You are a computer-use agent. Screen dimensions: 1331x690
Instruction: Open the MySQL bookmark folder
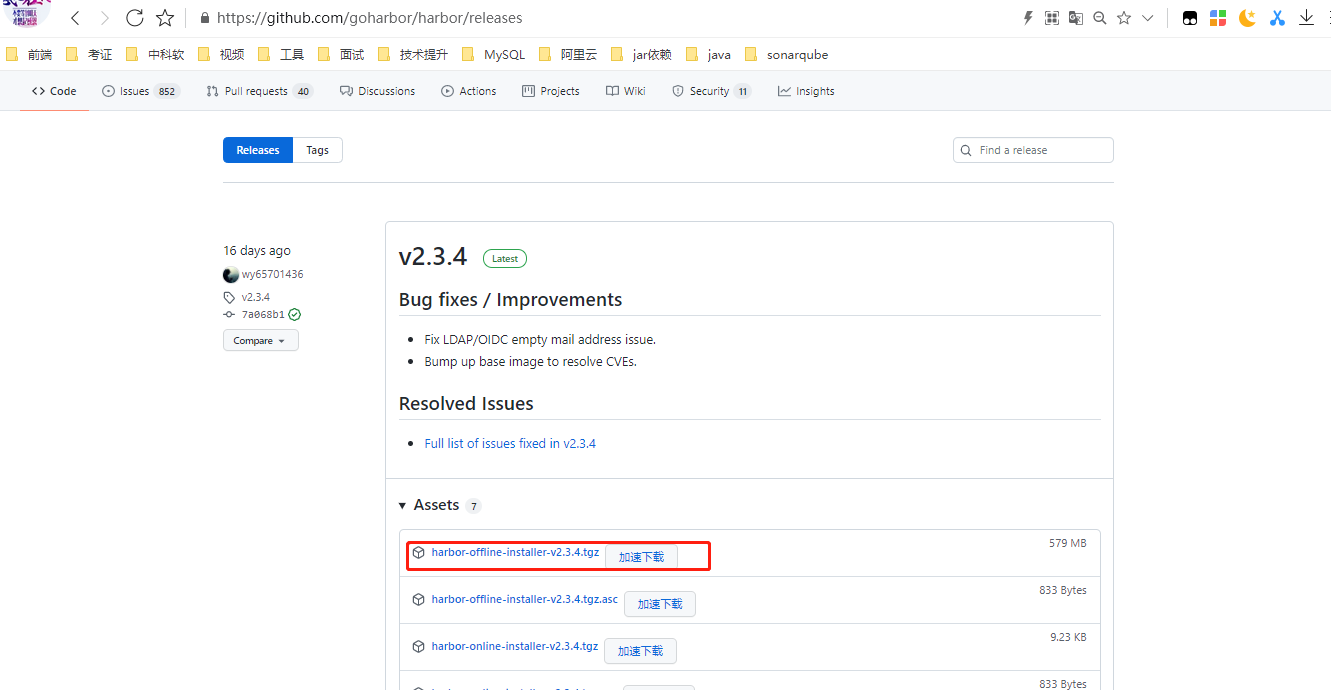tap(493, 55)
